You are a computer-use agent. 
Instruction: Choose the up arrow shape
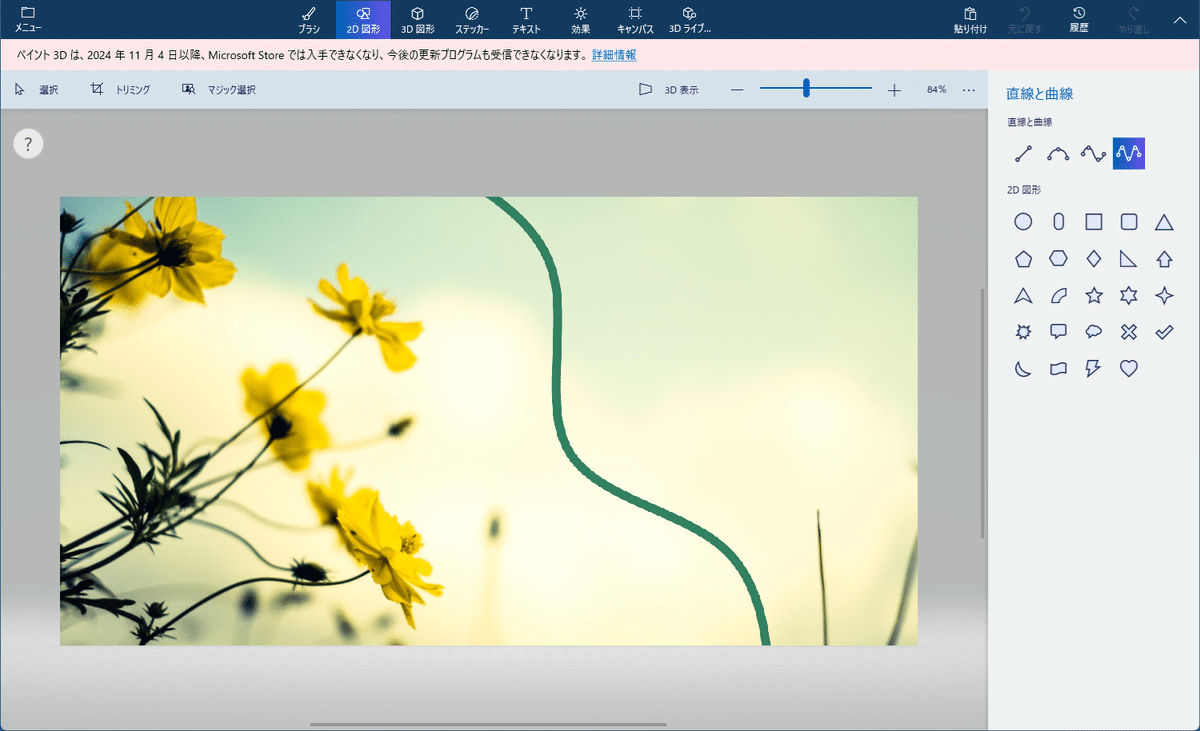[1164, 259]
